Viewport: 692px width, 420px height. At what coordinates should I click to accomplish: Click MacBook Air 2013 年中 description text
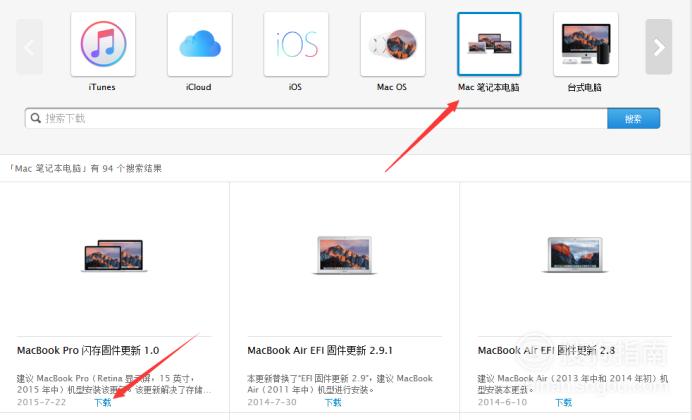[x=573, y=384]
